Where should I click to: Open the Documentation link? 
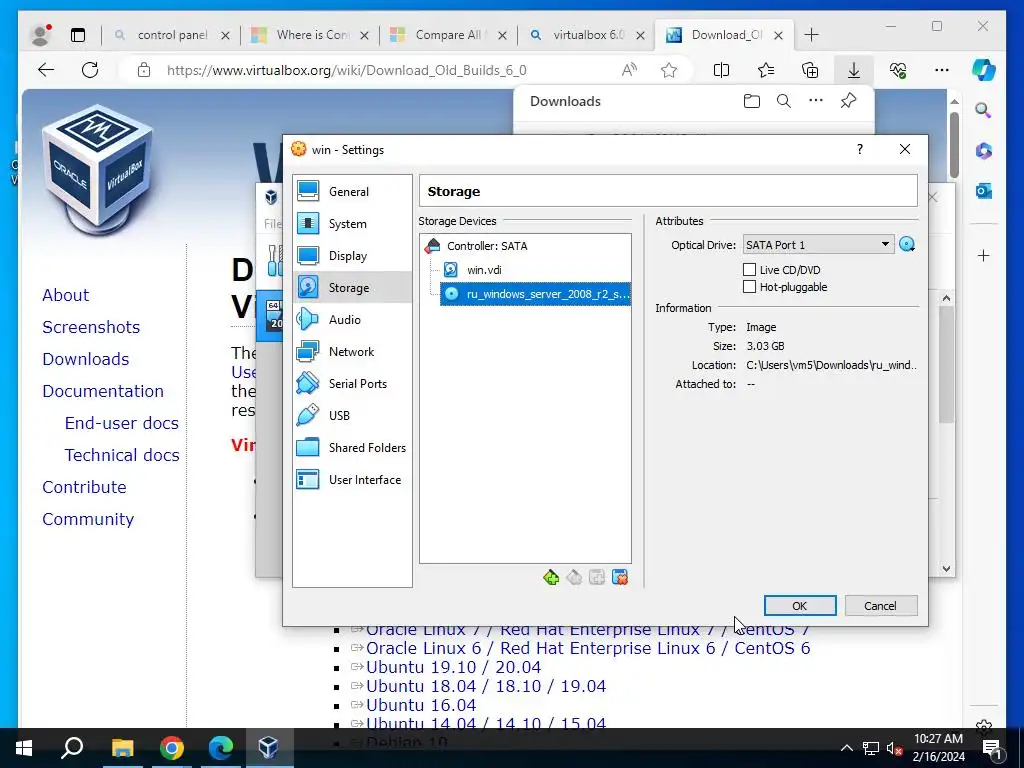[103, 391]
